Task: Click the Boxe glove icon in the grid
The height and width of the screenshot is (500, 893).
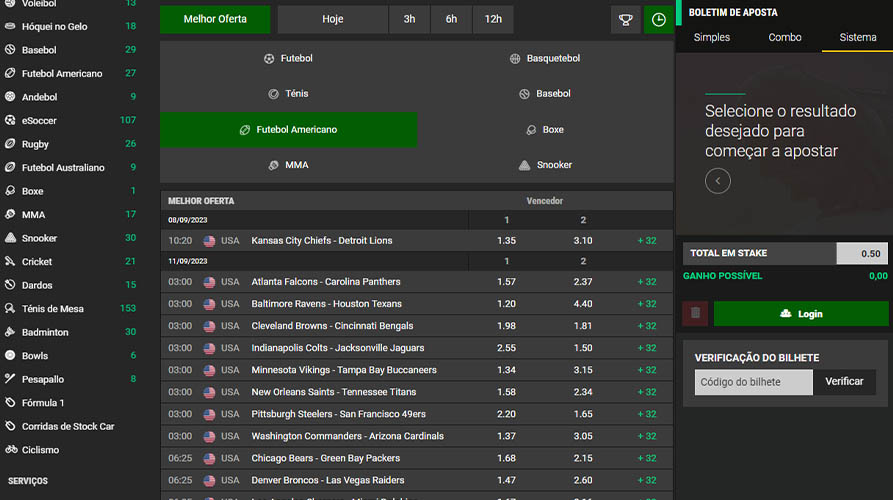Action: (x=531, y=130)
